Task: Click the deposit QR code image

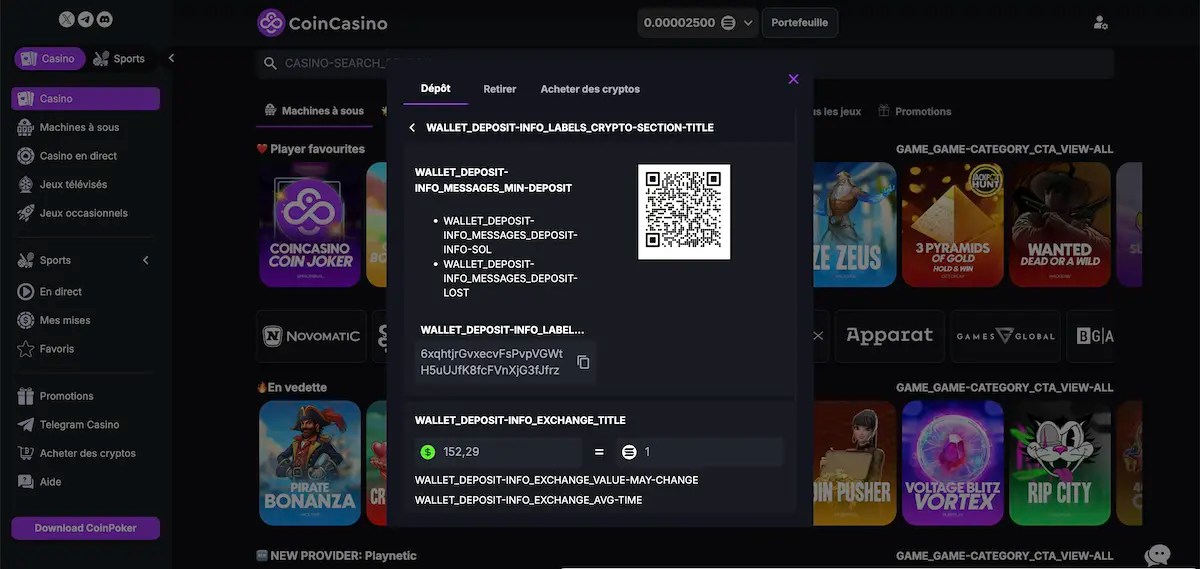Action: click(684, 211)
